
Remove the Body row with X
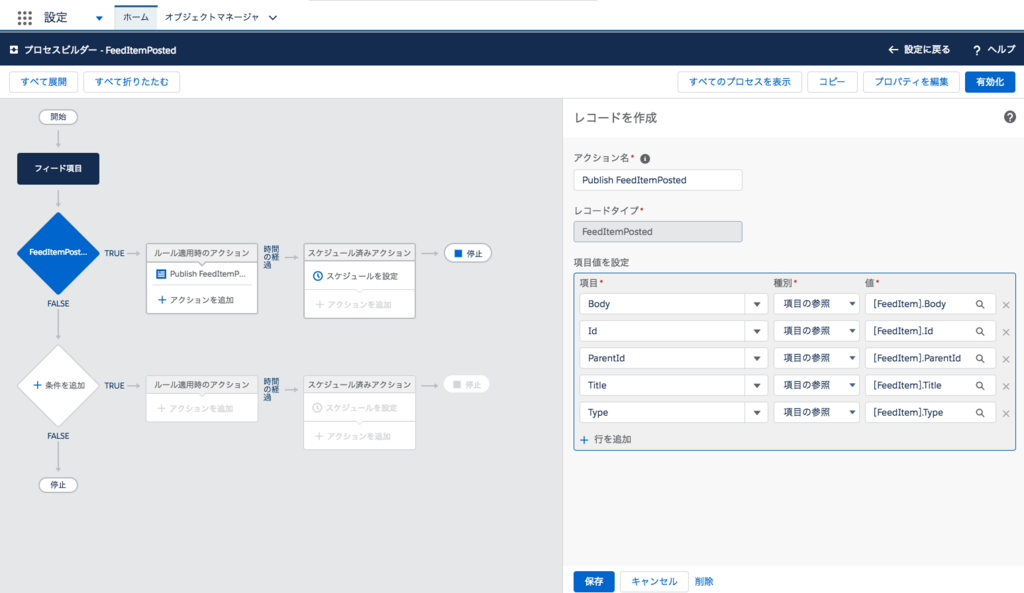[x=1006, y=305]
